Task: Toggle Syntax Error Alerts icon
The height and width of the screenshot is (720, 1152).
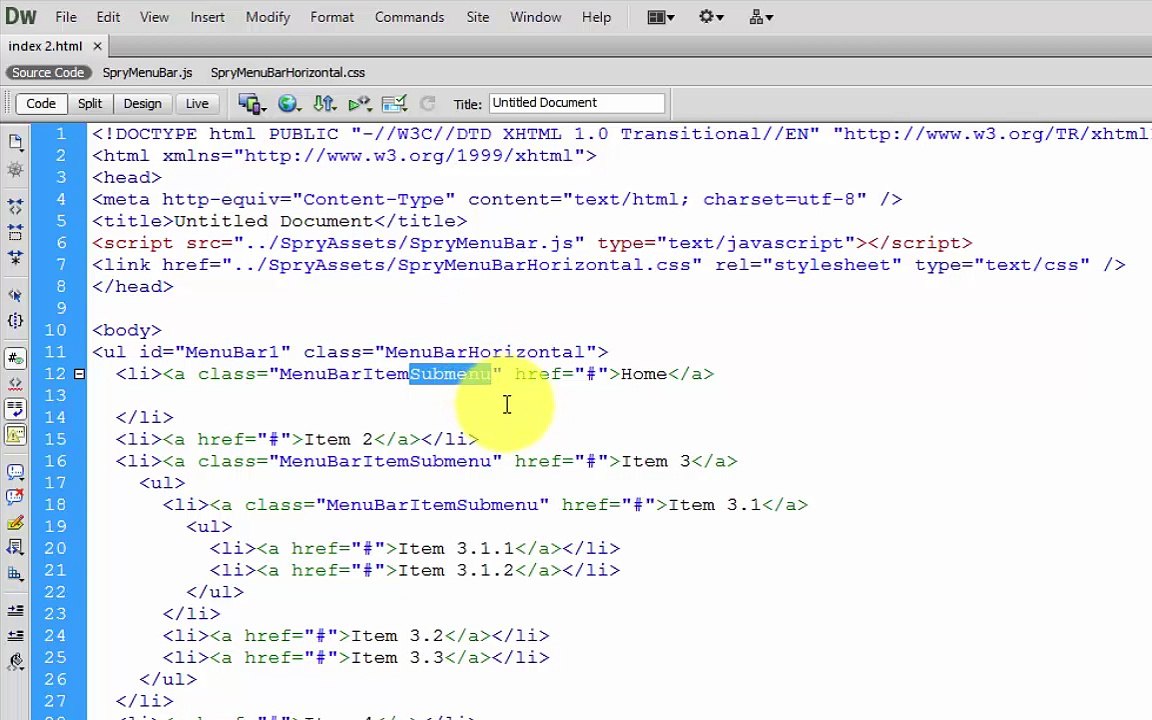Action: point(15,434)
